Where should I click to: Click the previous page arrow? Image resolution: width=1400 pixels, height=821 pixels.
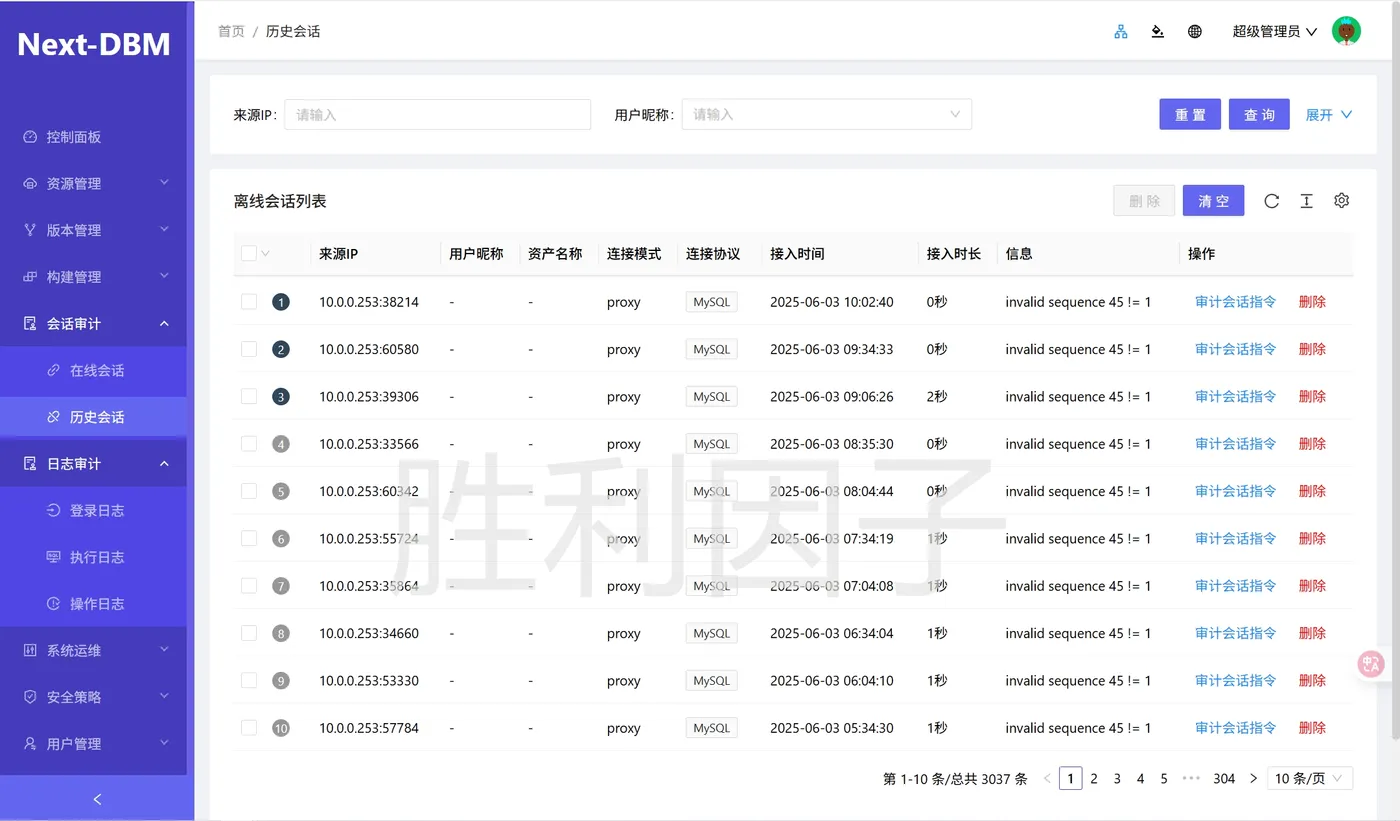coord(1047,778)
